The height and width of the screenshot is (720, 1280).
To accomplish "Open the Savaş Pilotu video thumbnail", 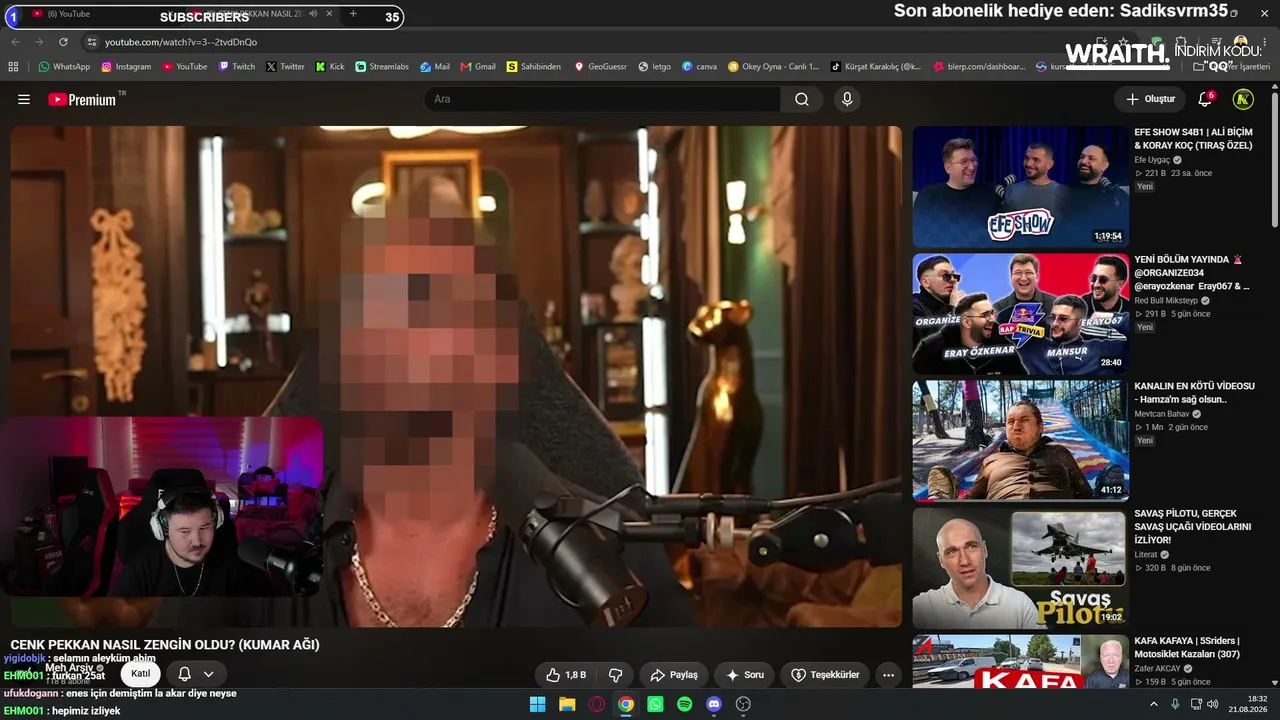I will tap(1020, 568).
